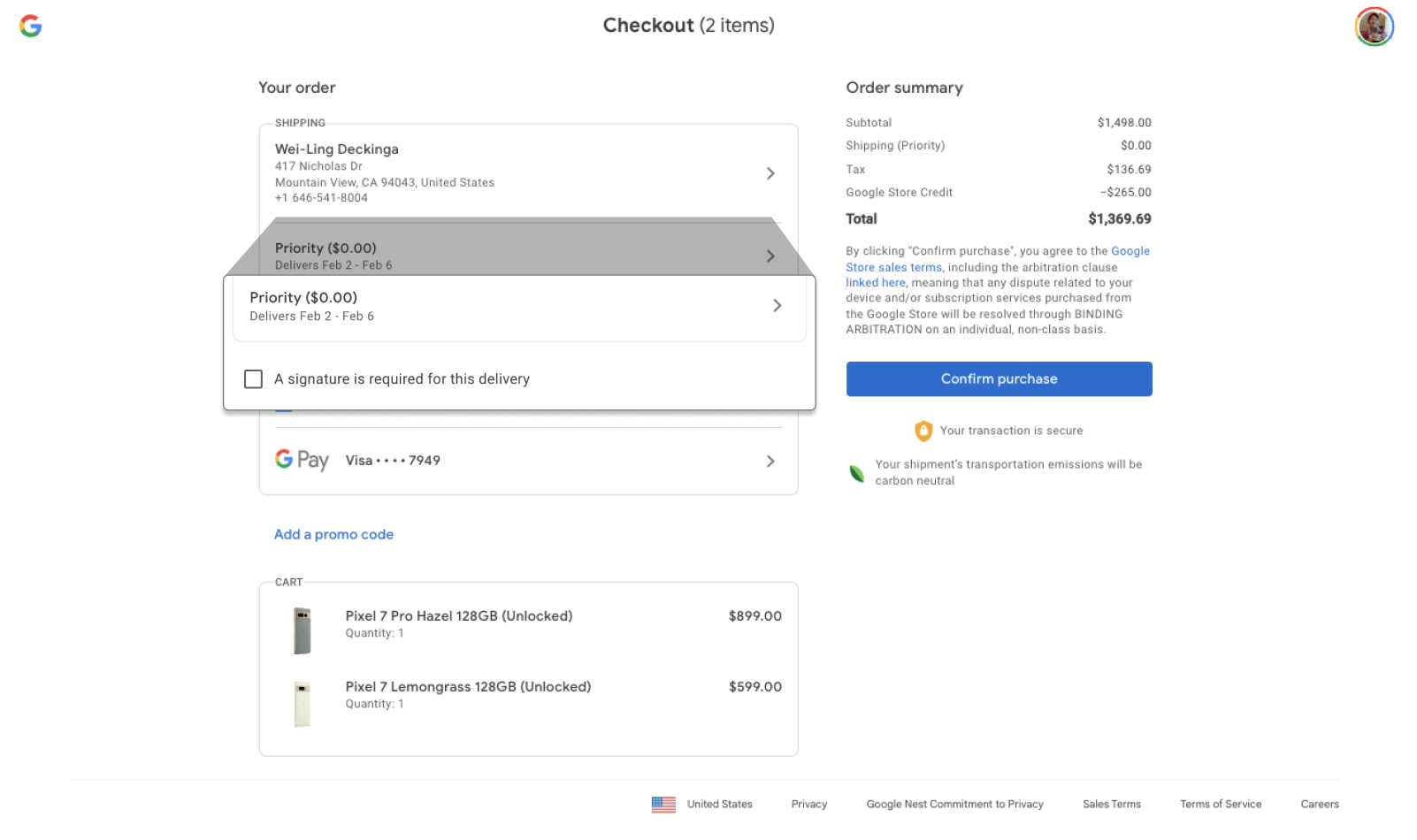Open Terms of Service footer link
1417x840 pixels.
tap(1221, 805)
